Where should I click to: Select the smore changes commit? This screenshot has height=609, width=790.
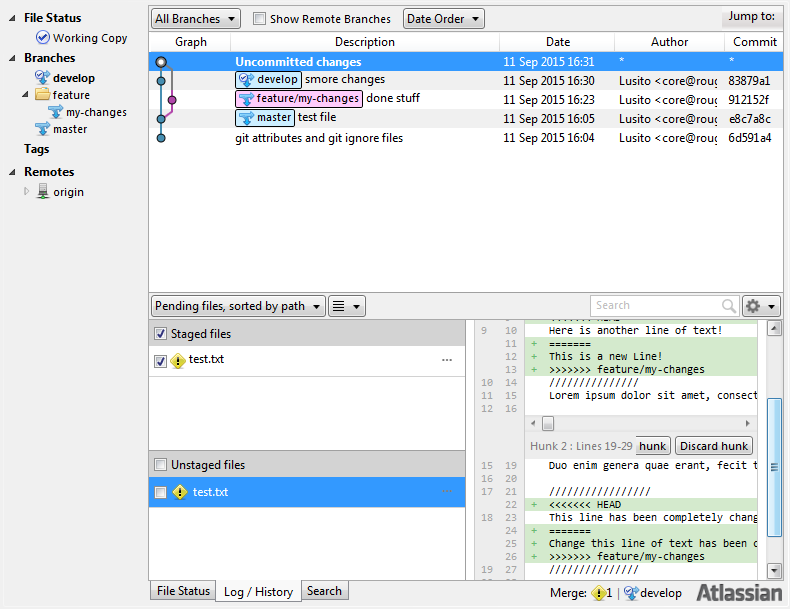point(466,80)
